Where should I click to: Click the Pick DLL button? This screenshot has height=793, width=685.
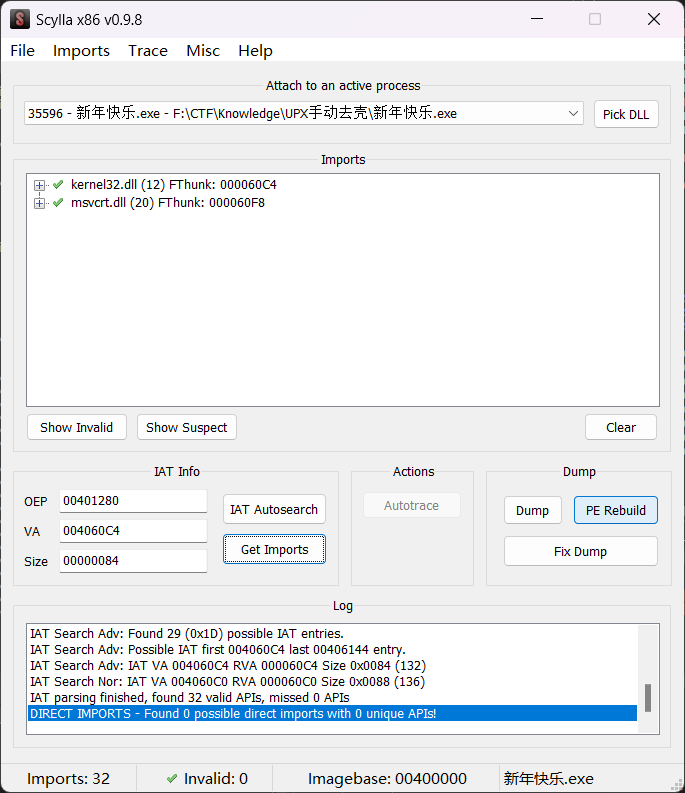coord(626,114)
